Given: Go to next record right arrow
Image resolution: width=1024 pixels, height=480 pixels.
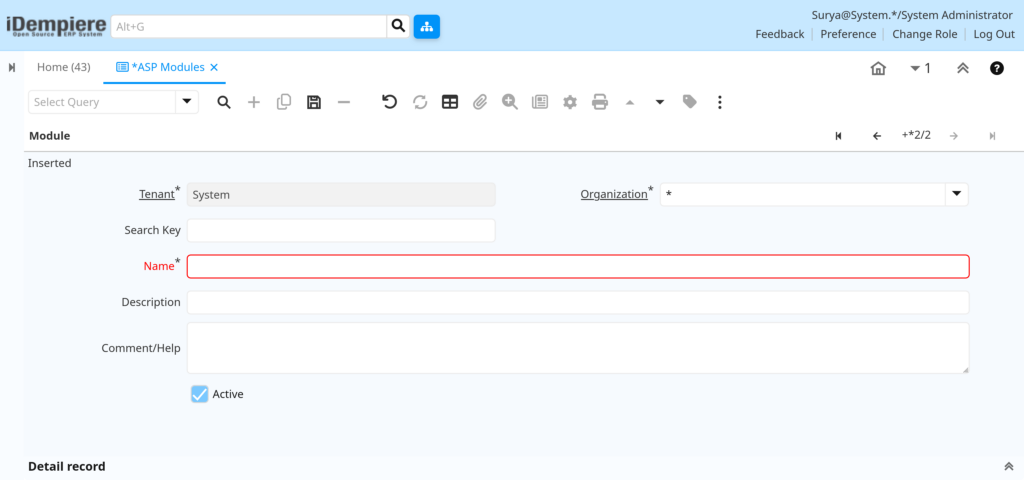Looking at the screenshot, I should (954, 136).
